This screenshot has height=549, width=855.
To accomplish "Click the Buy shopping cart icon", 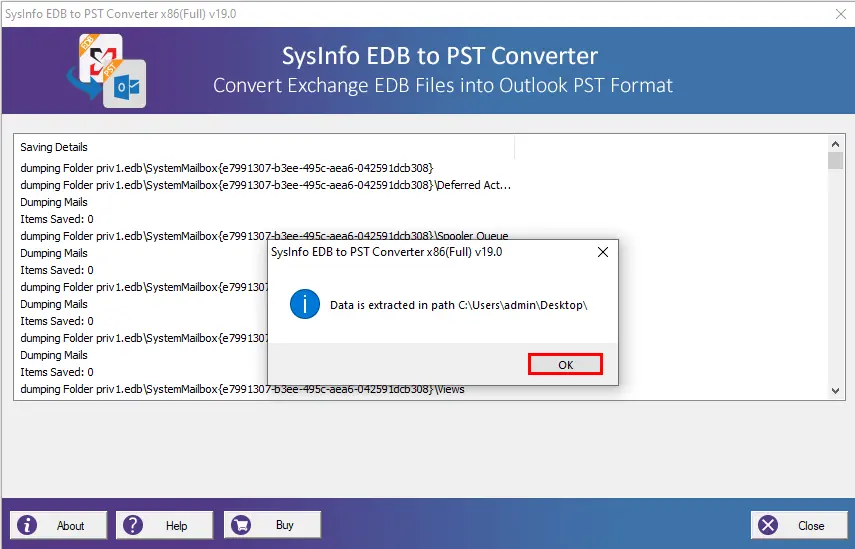I will click(x=241, y=525).
